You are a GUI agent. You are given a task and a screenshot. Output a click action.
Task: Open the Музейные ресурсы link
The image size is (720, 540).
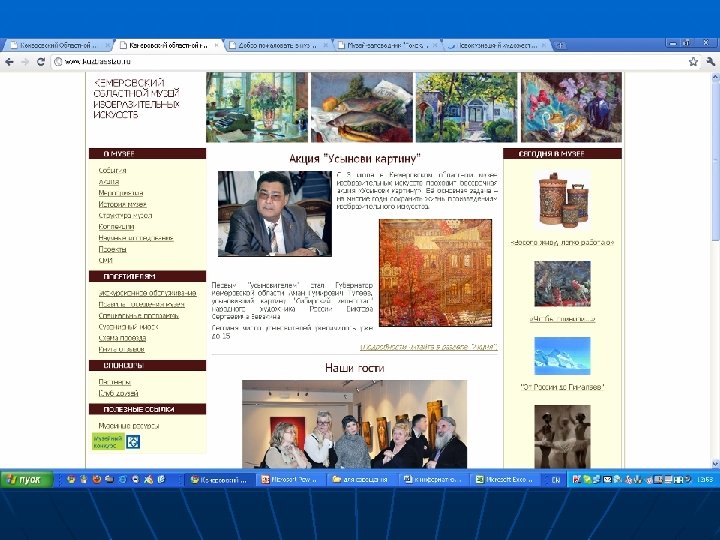coord(129,426)
